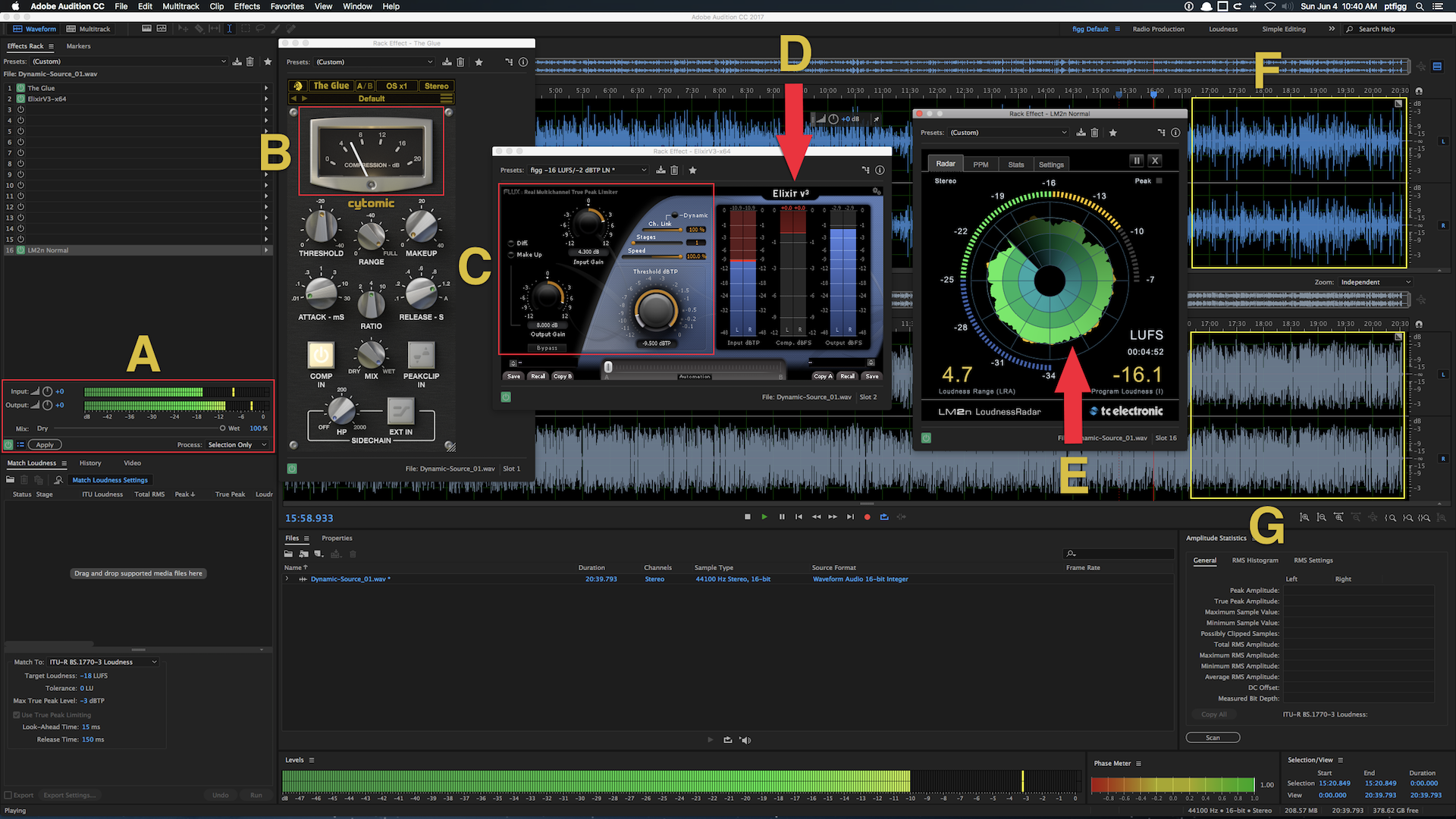Click the Stop playback button
Screen dimensions: 1456x819
coord(747,517)
